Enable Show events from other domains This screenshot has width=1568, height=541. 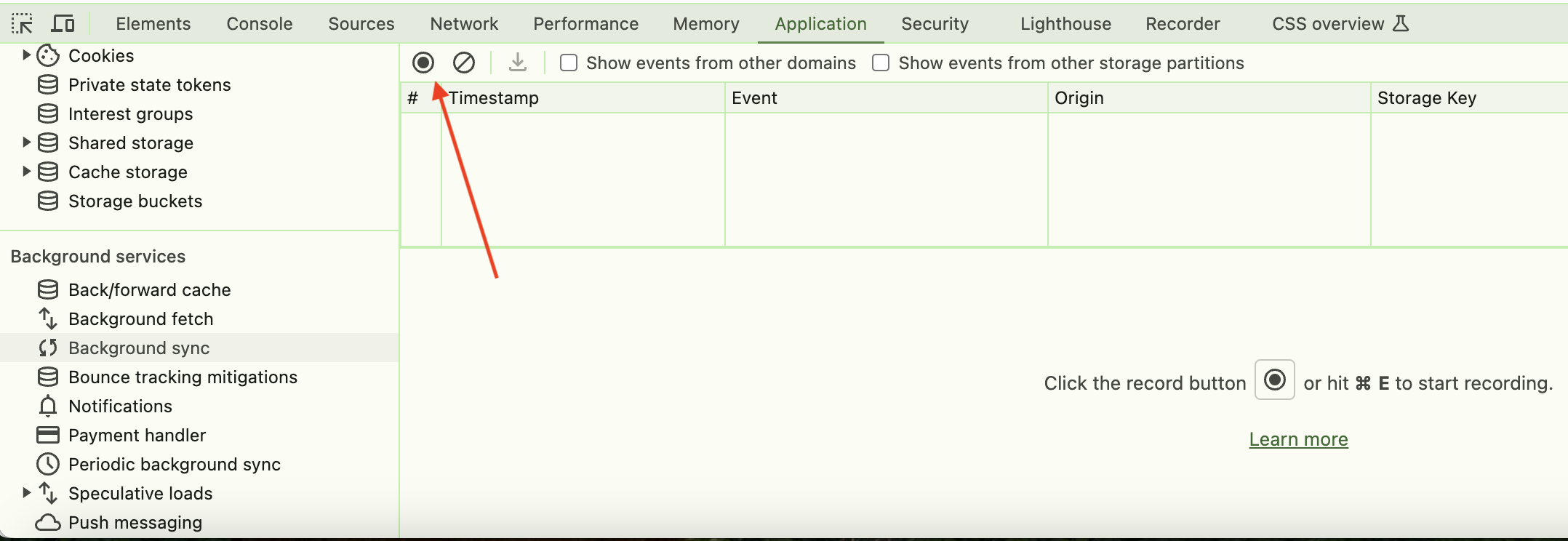pyautogui.click(x=569, y=63)
